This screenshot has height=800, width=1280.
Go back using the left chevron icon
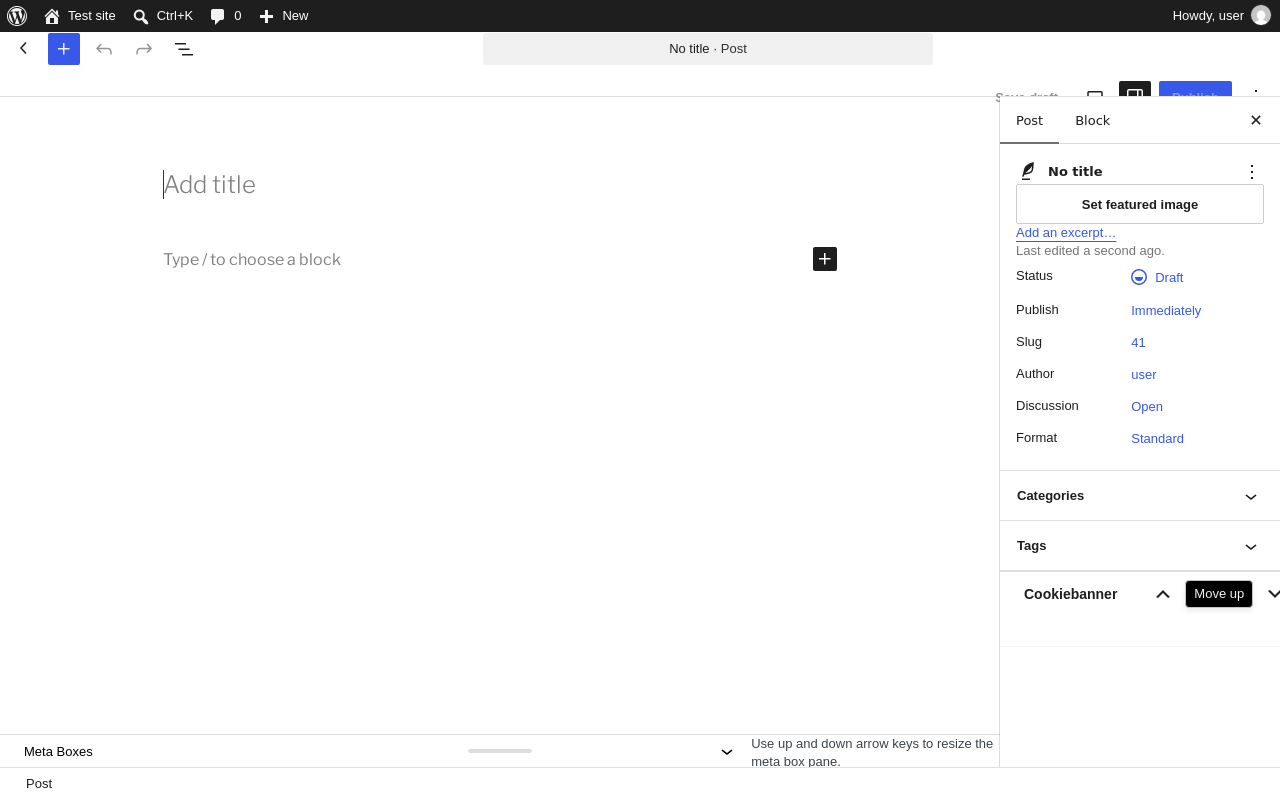click(24, 48)
